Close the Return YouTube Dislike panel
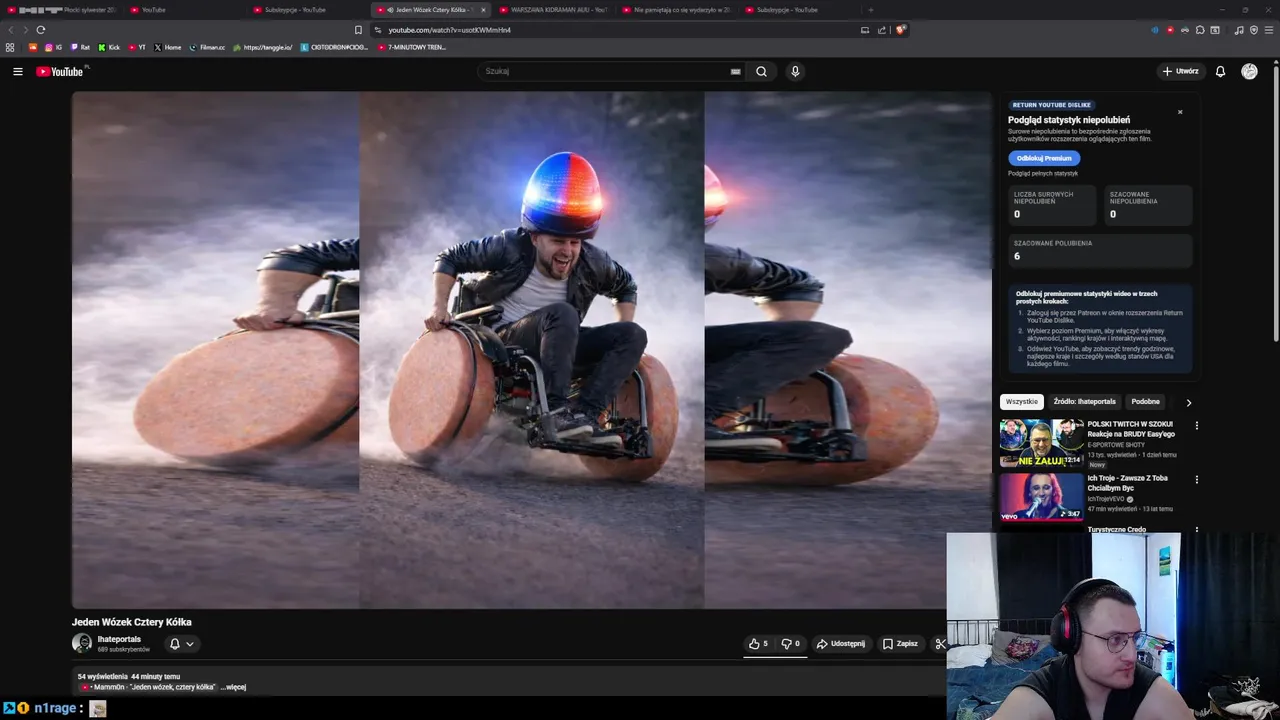Image resolution: width=1280 pixels, height=720 pixels. [x=1180, y=112]
